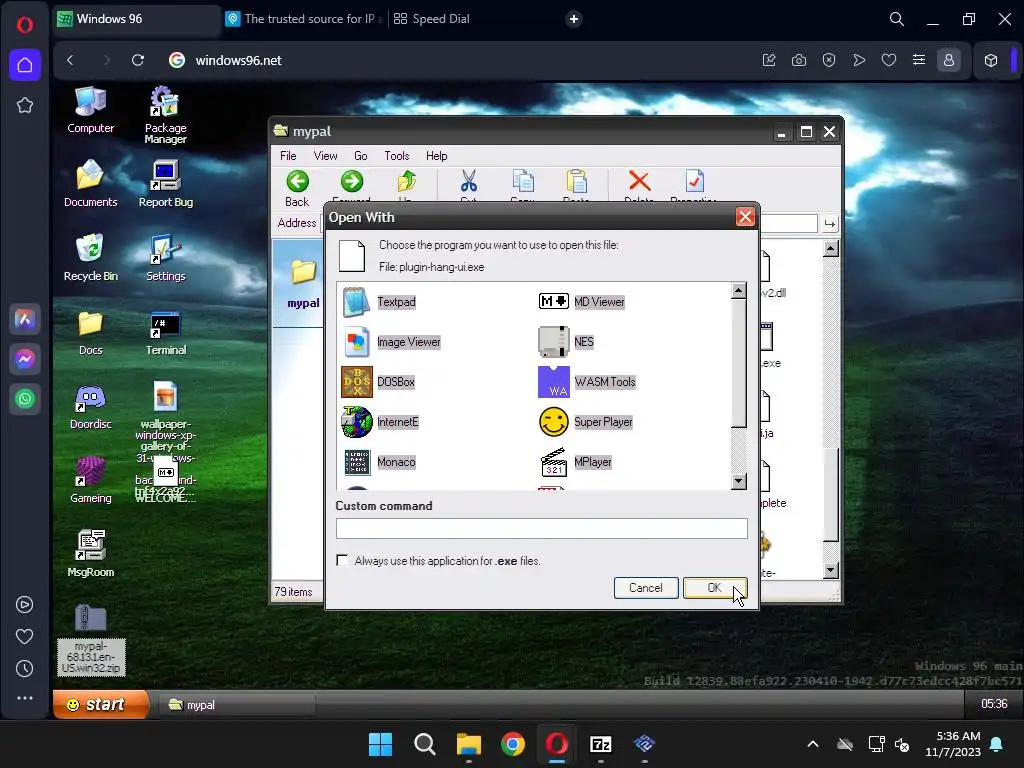
Task: Open File Explorer from Windows taskbar
Action: pos(468,744)
